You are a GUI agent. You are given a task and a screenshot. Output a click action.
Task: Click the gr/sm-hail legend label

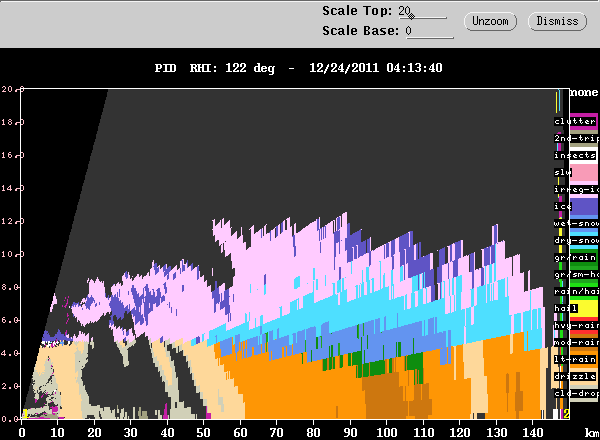coord(576,274)
